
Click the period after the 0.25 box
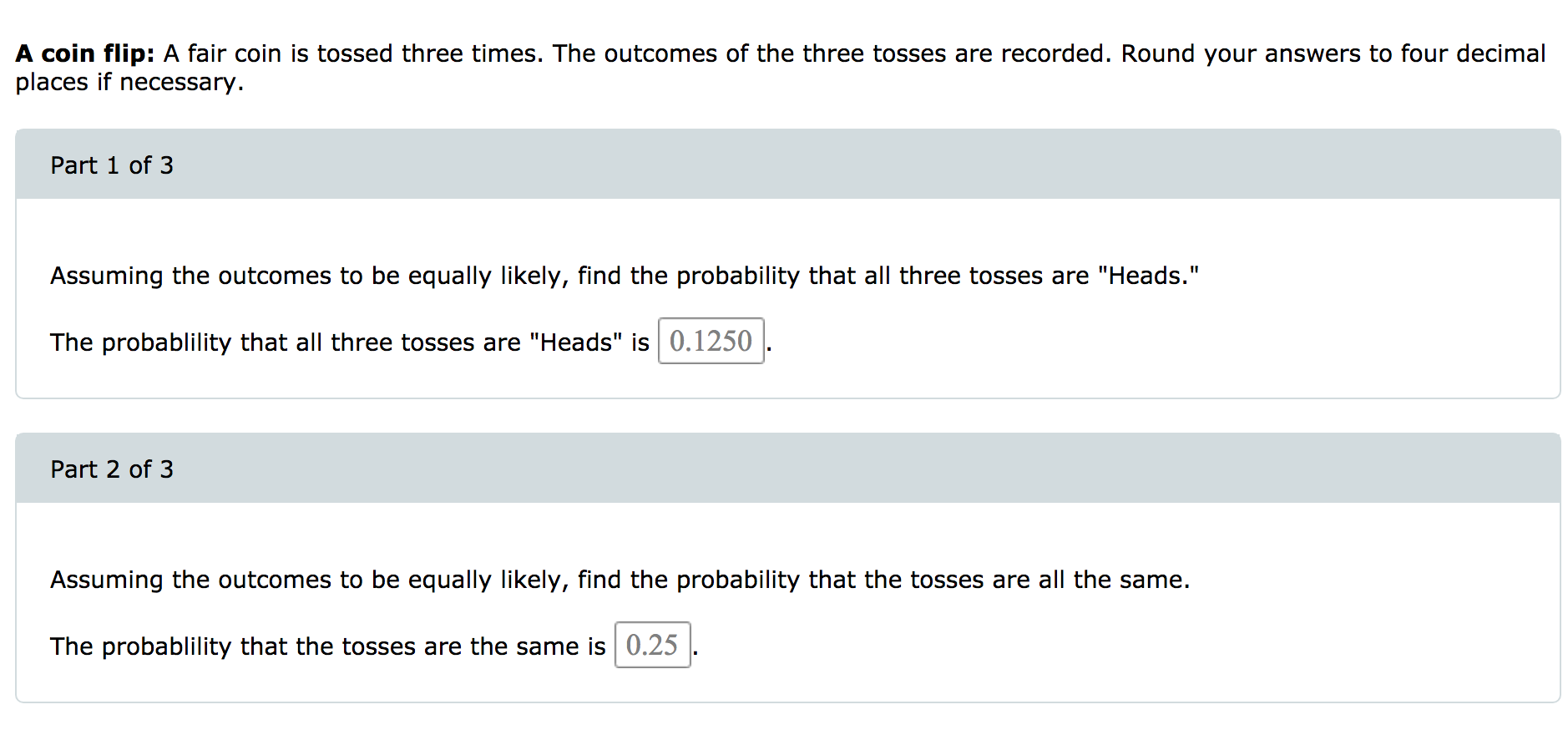696,651
